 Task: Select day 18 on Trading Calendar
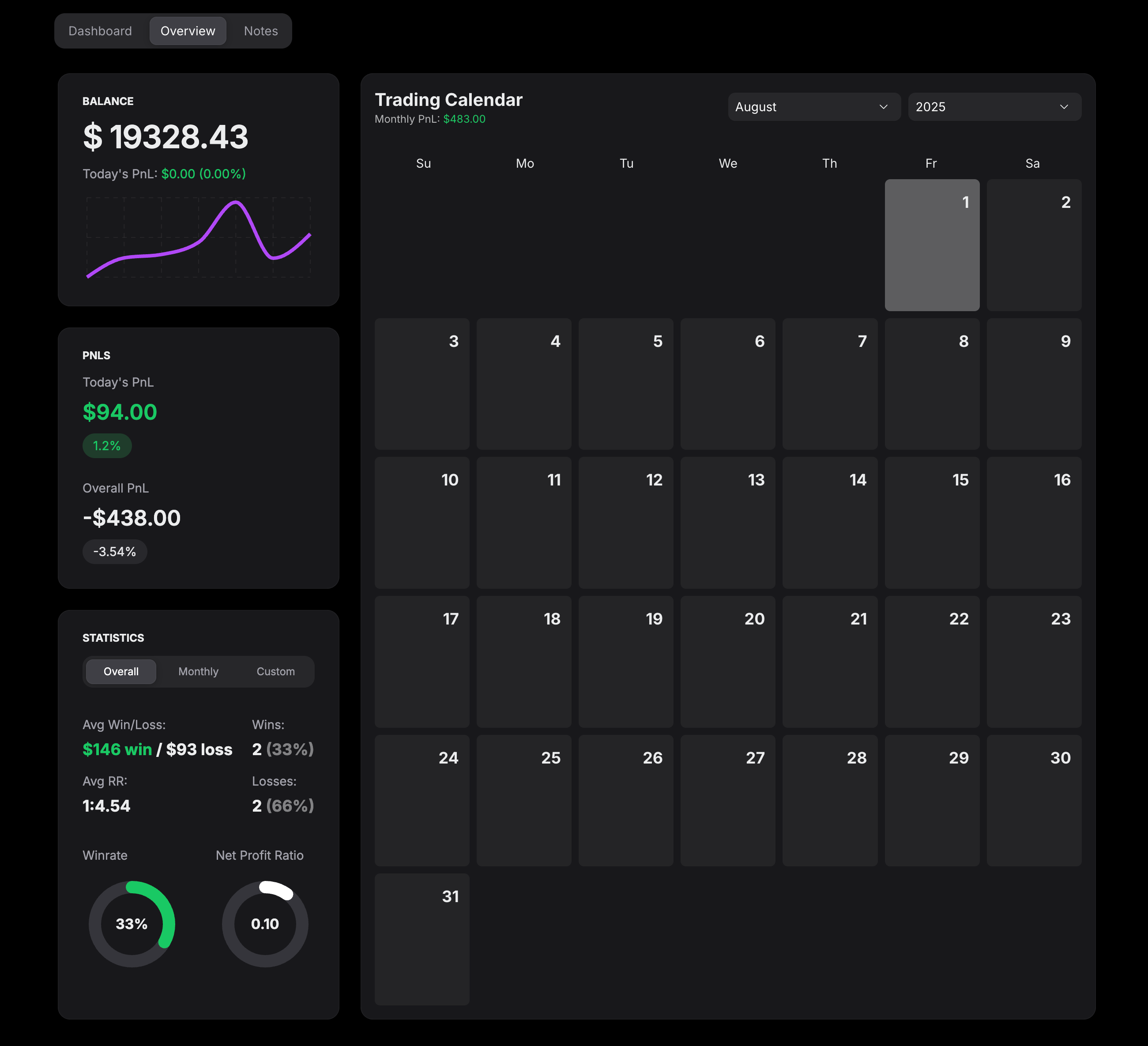click(524, 662)
